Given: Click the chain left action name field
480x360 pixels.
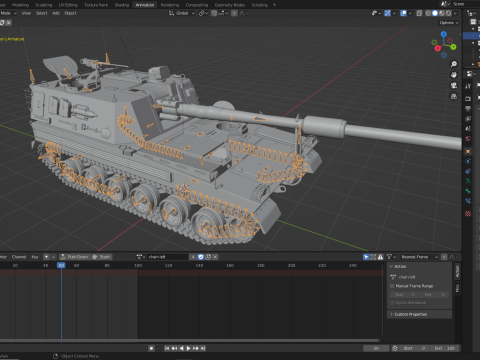Looking at the screenshot, I should 168,257.
